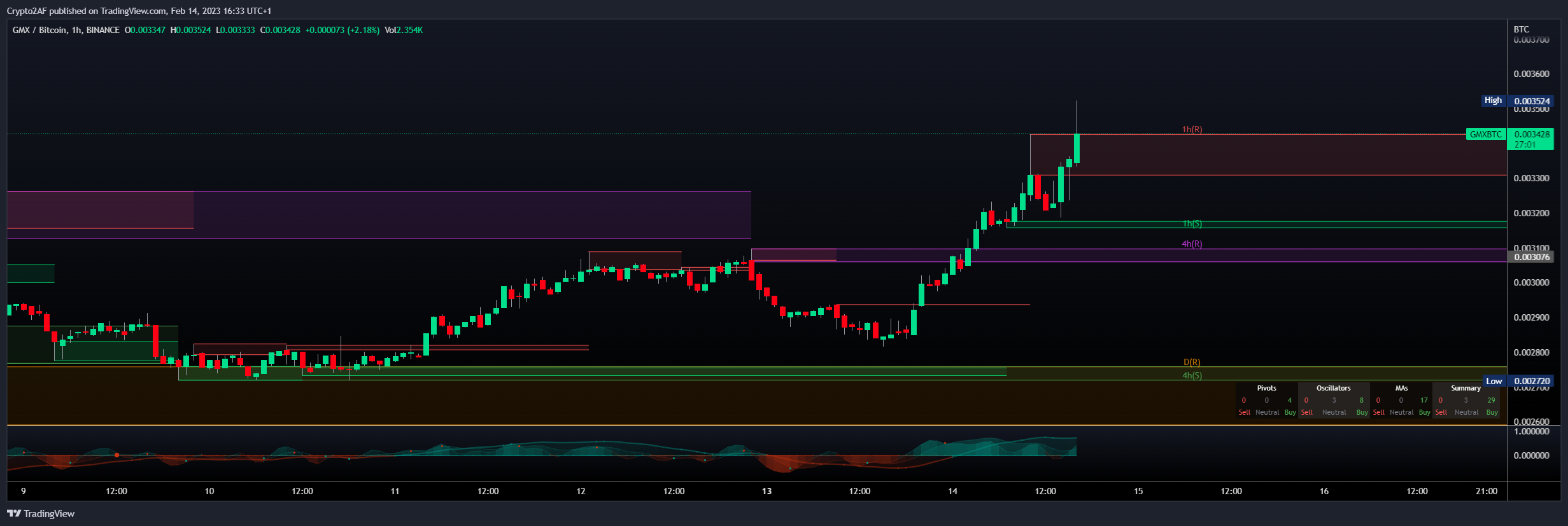Image resolution: width=1568 pixels, height=526 pixels.
Task: Click date 13 on the time axis
Action: coord(766,491)
